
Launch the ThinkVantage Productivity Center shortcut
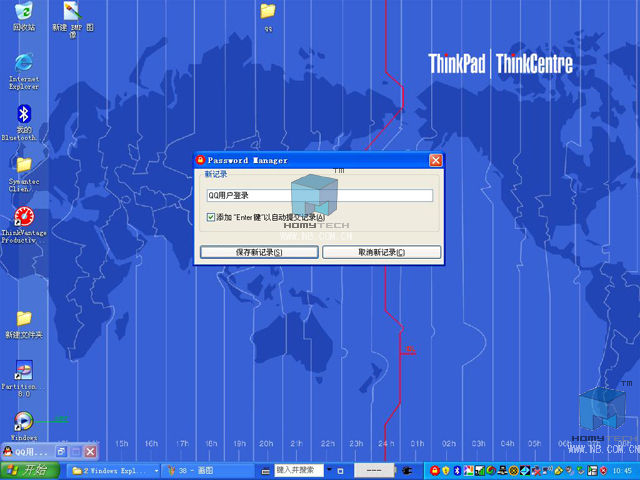[x=24, y=217]
